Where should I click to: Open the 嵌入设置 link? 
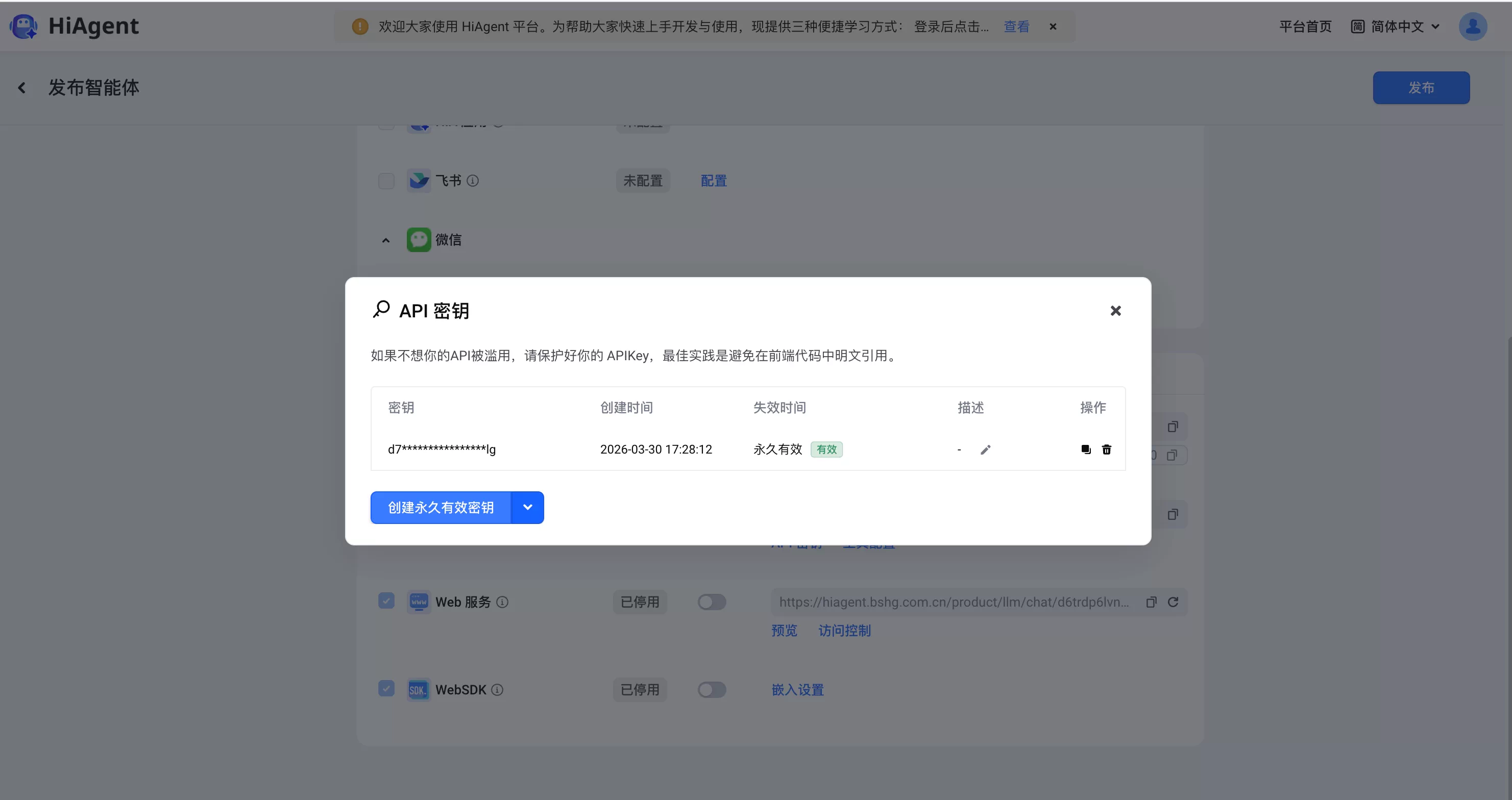click(x=798, y=690)
